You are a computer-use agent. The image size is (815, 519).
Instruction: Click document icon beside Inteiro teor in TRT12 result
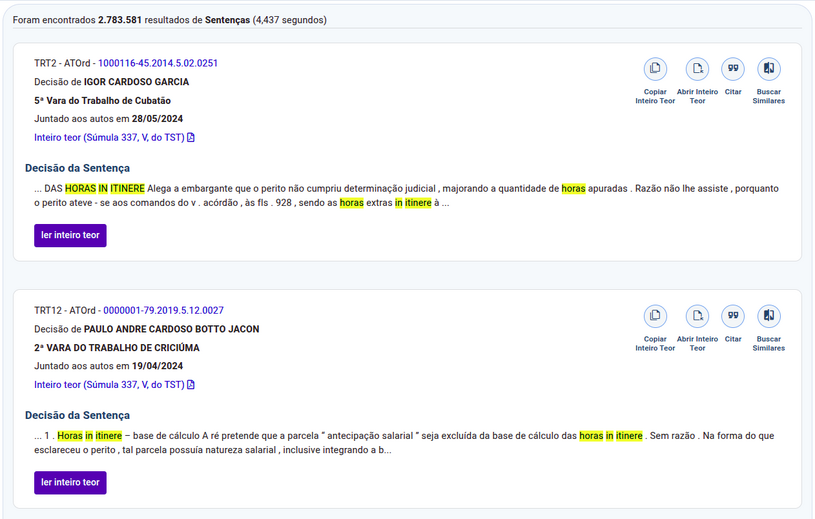point(191,385)
